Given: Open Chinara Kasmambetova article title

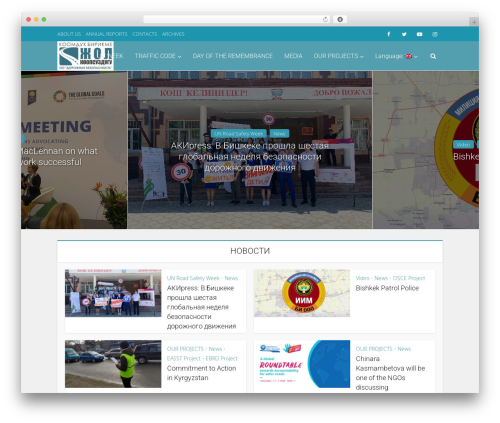Looking at the screenshot, I should coord(390,373).
